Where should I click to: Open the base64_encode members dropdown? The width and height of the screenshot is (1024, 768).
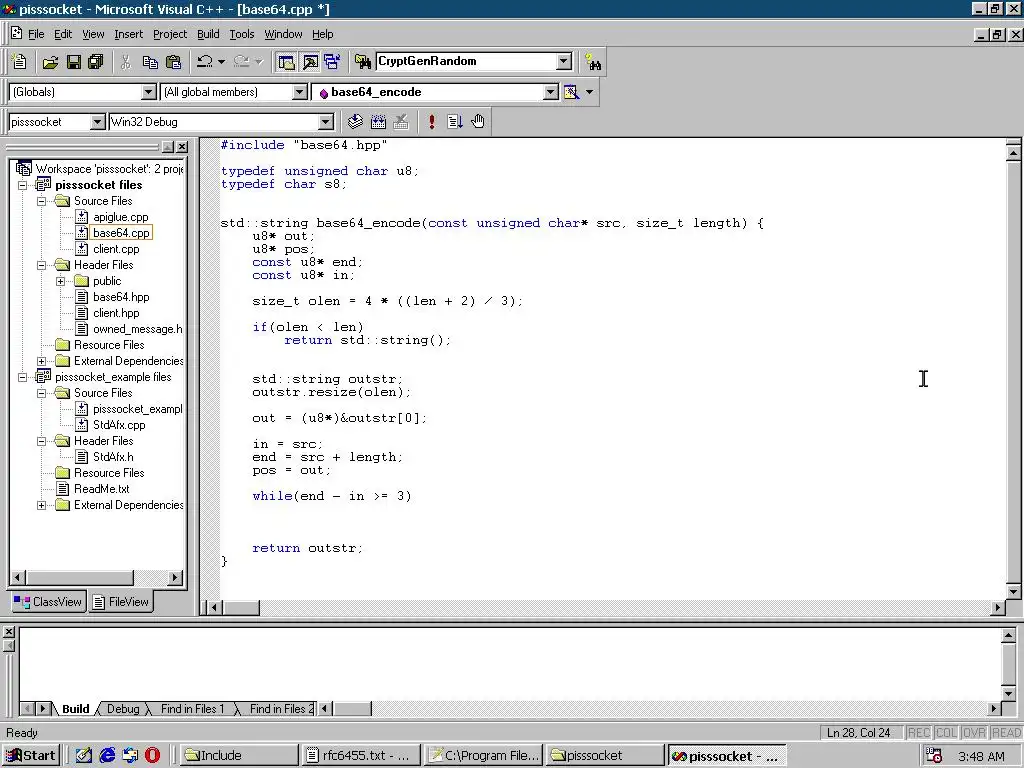click(551, 92)
